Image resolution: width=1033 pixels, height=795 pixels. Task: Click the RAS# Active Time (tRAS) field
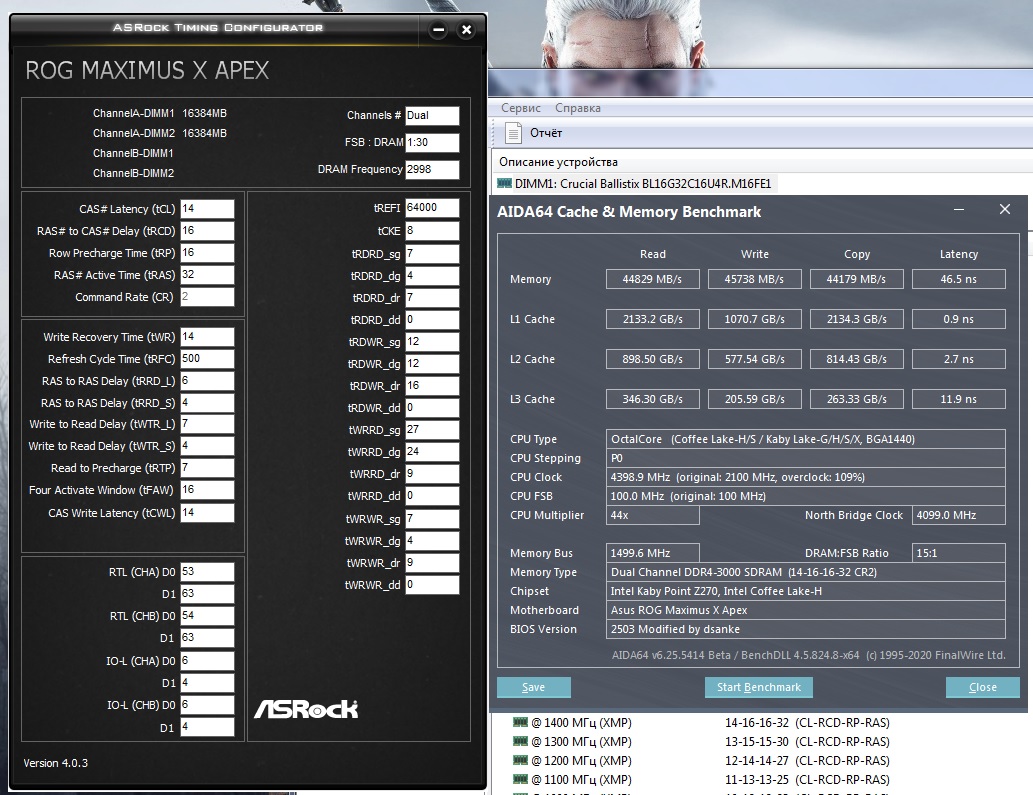[x=208, y=275]
